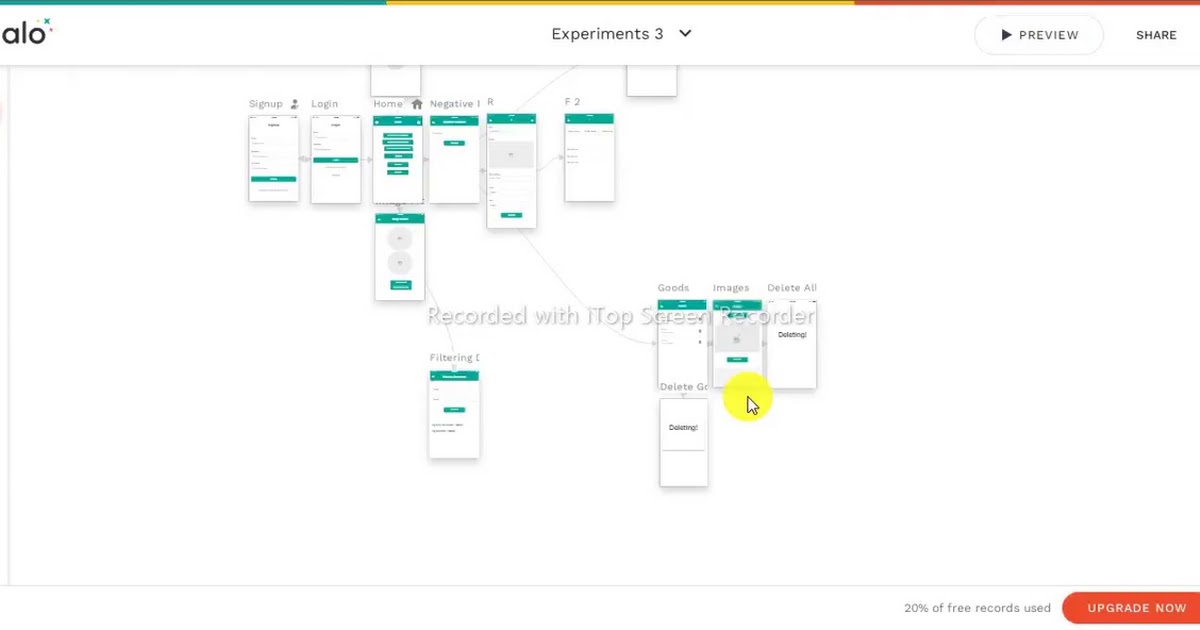This screenshot has width=1200, height=630.
Task: Click the home icon beside Home label
Action: (x=417, y=104)
